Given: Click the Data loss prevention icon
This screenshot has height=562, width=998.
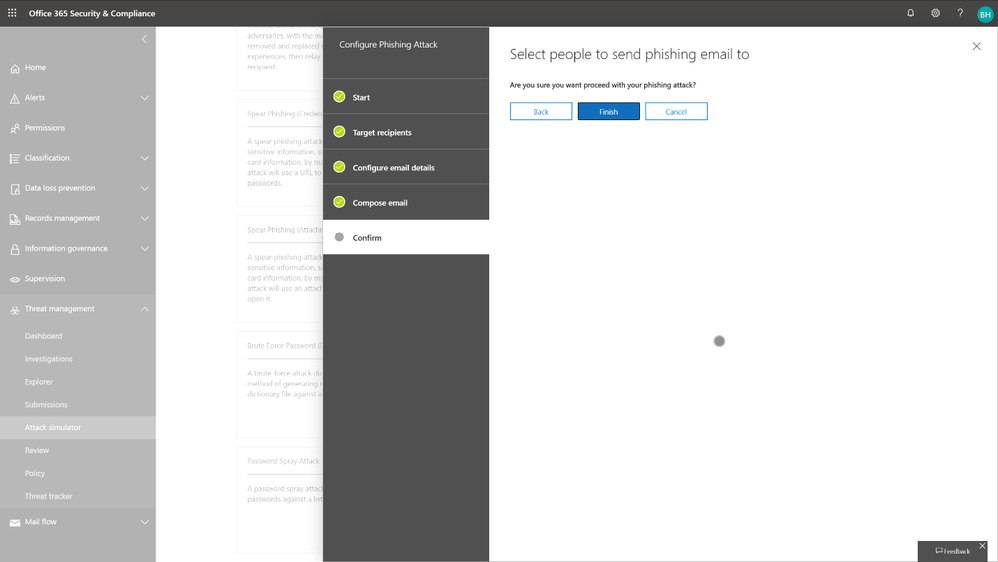Looking at the screenshot, I should (x=15, y=189).
